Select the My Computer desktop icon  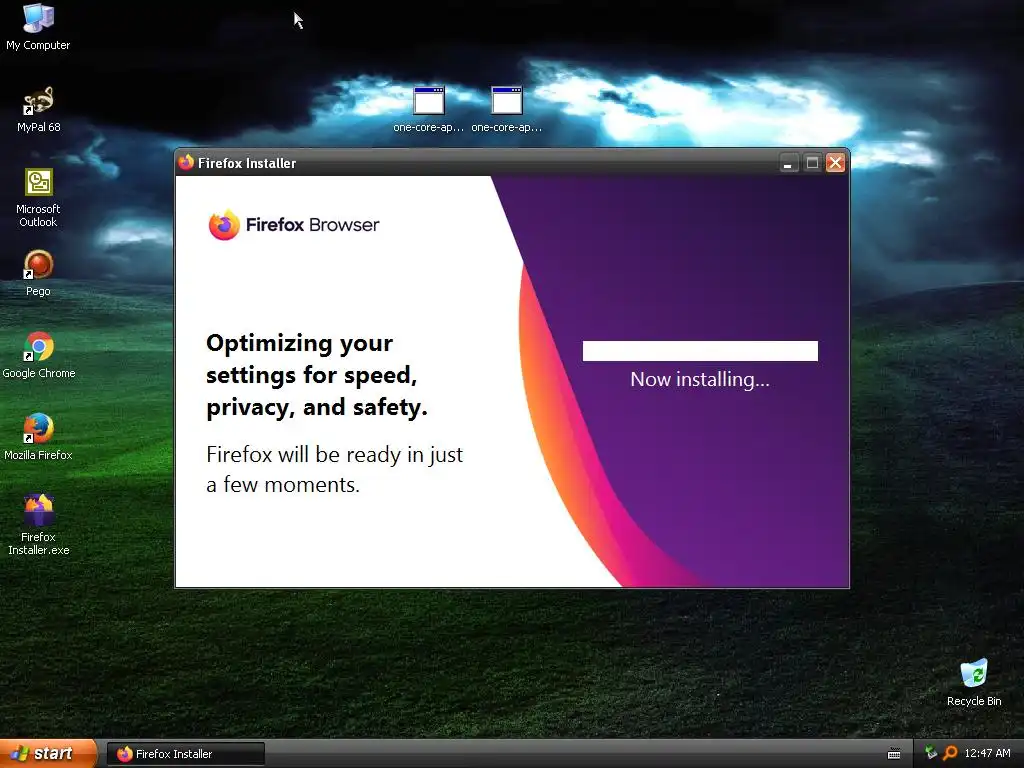click(x=38, y=27)
